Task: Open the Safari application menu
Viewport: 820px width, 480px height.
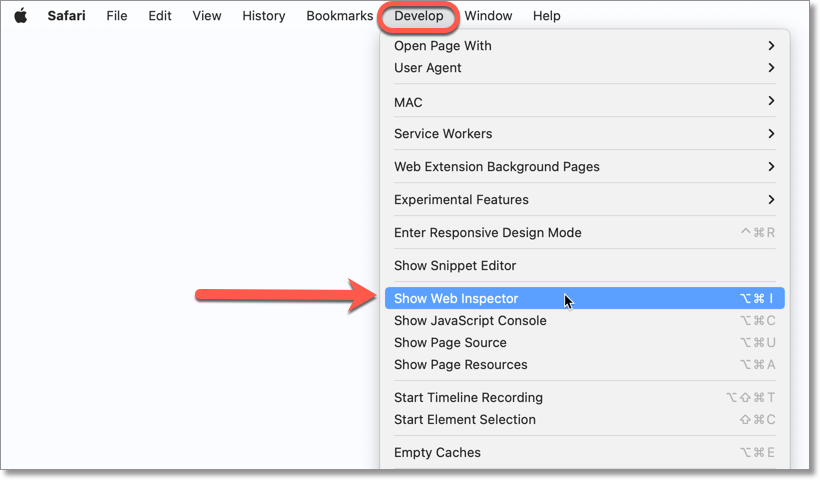Action: coord(66,16)
